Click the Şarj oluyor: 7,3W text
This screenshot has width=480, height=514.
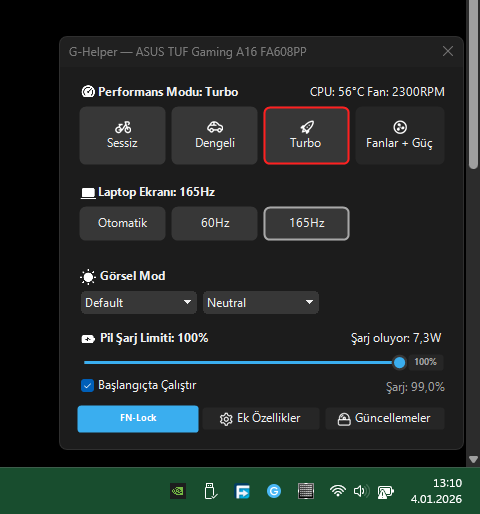396,338
